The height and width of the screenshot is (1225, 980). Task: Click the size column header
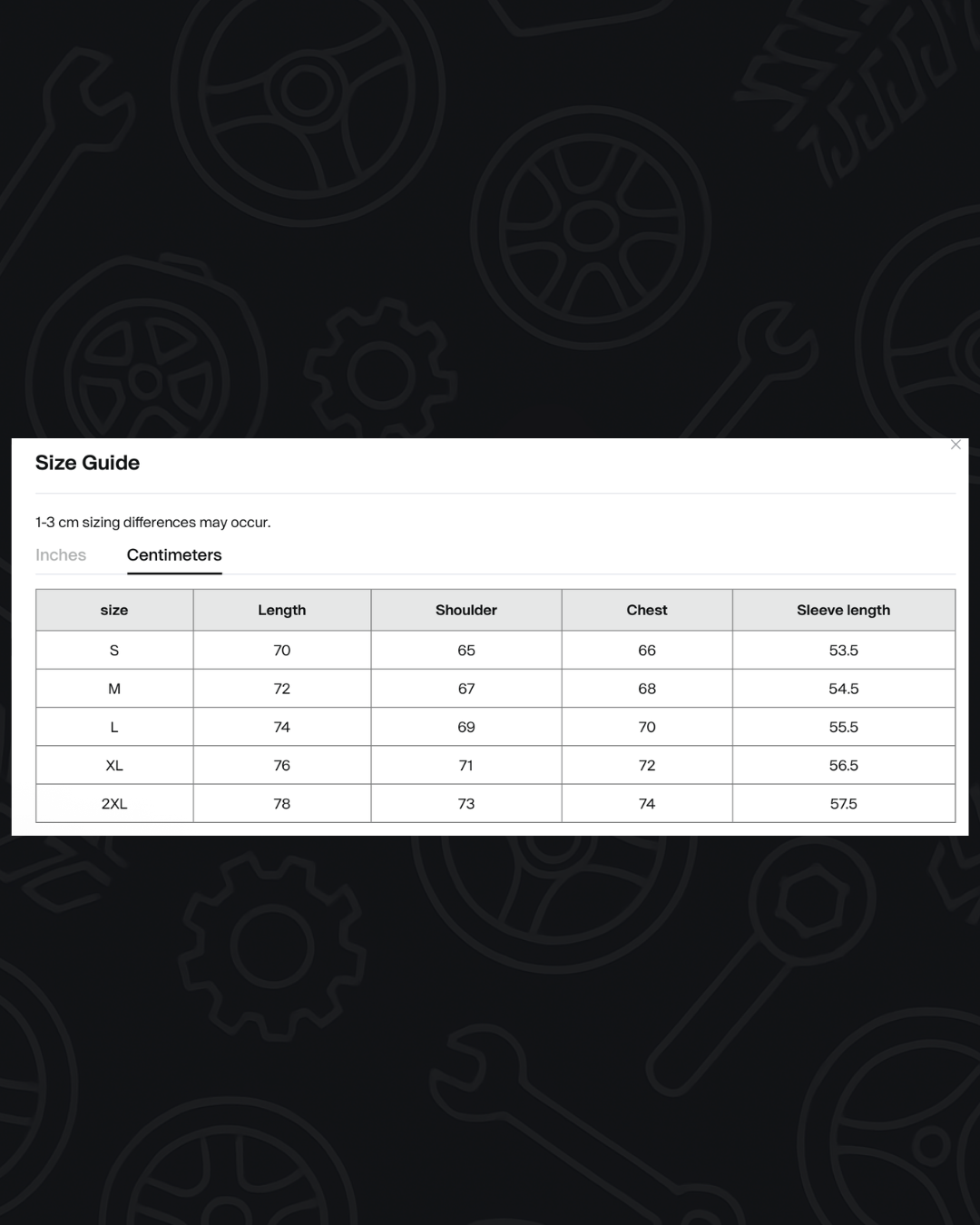click(114, 610)
